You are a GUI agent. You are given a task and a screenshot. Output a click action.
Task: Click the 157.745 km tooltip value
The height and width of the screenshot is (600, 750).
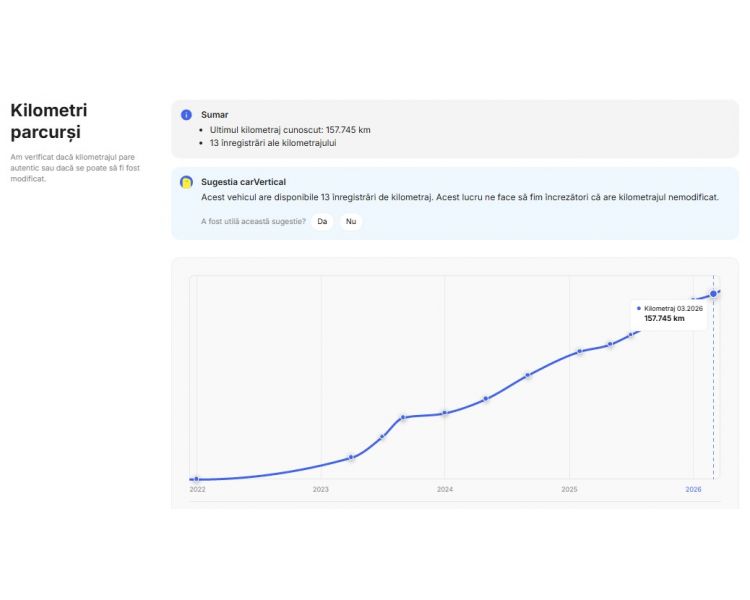(x=664, y=319)
